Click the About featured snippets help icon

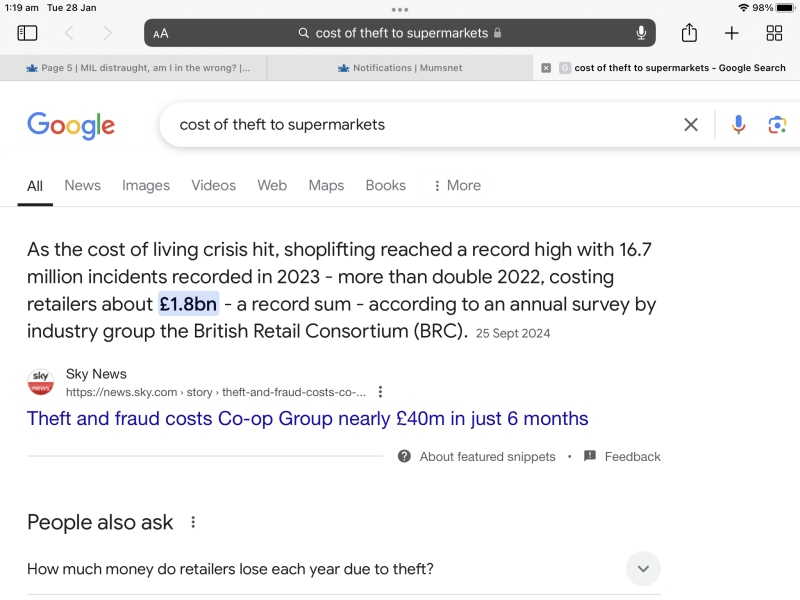pyautogui.click(x=404, y=456)
